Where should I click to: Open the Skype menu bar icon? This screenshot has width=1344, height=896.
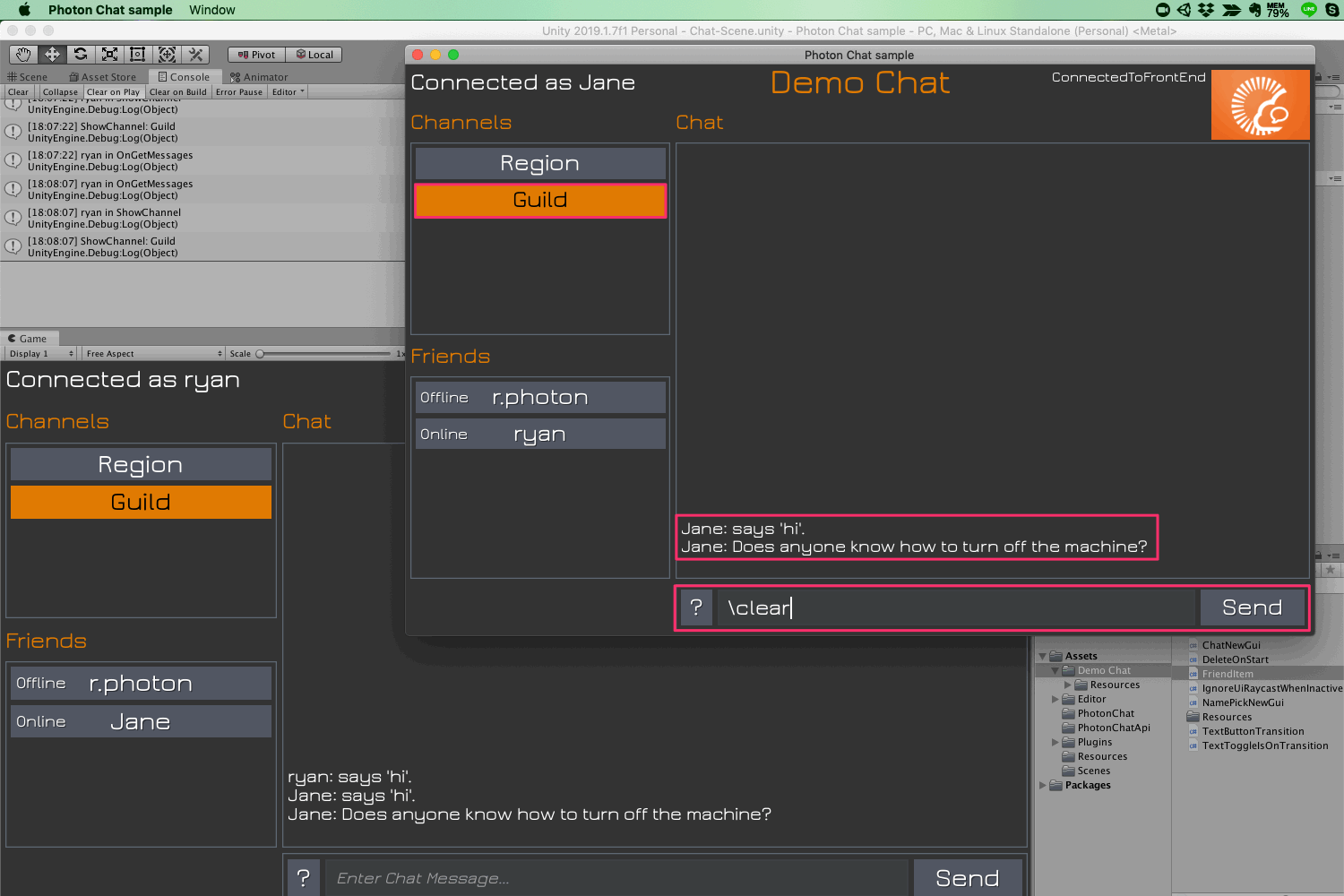click(x=1332, y=10)
